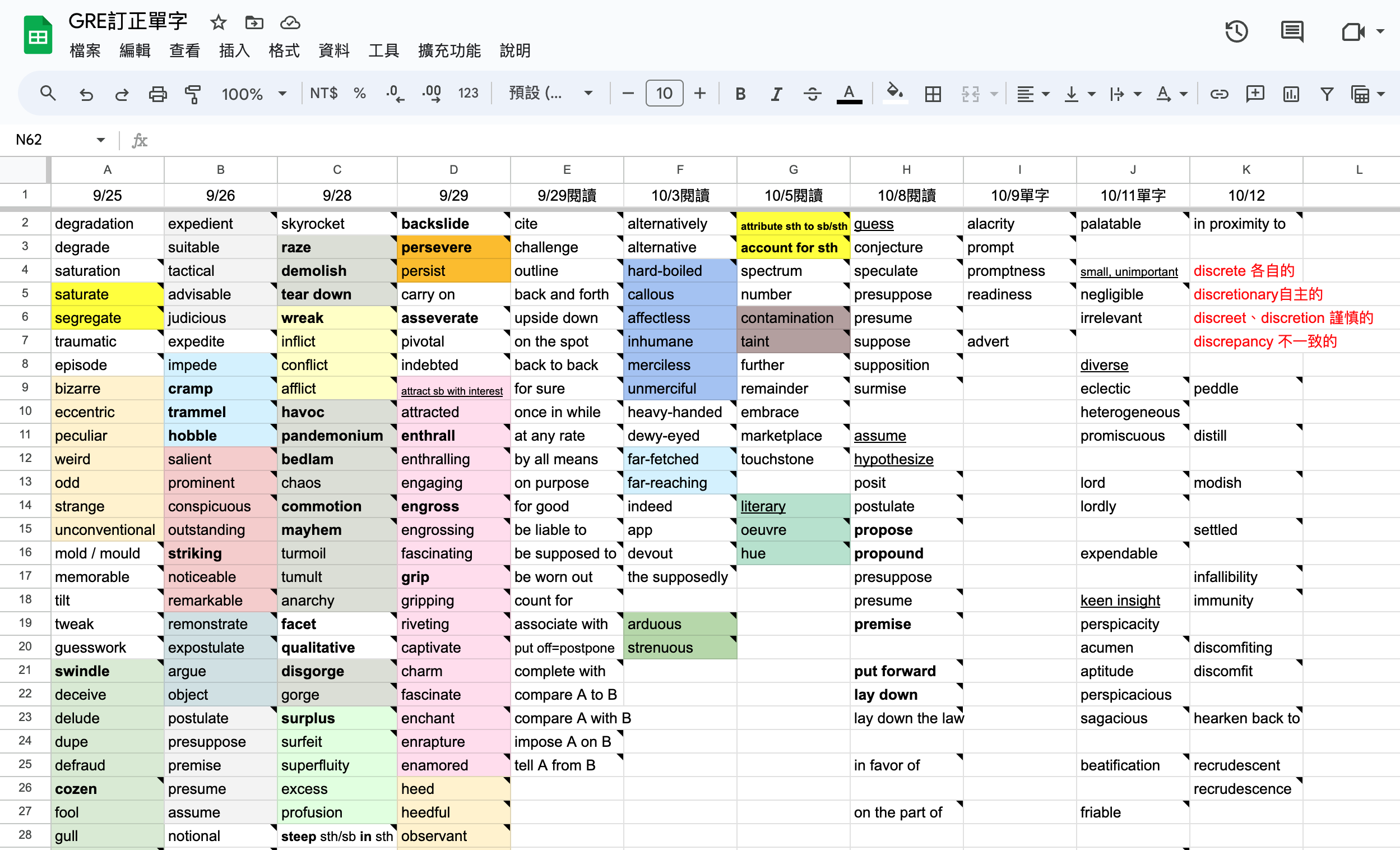The width and height of the screenshot is (1400, 850).
Task: Open the 說明 menu
Action: [515, 50]
